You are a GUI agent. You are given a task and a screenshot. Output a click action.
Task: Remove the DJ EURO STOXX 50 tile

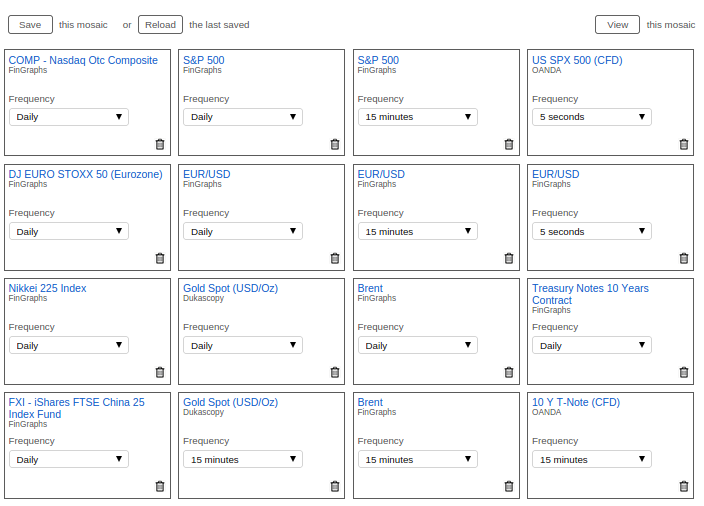tap(160, 258)
